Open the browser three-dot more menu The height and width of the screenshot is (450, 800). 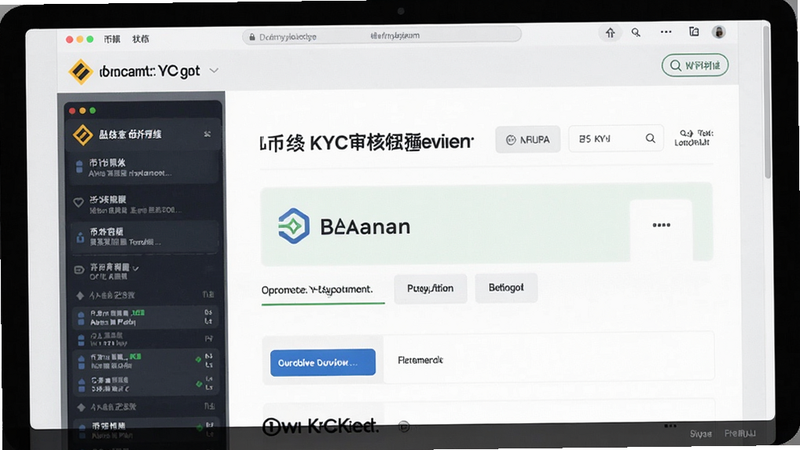coord(666,32)
